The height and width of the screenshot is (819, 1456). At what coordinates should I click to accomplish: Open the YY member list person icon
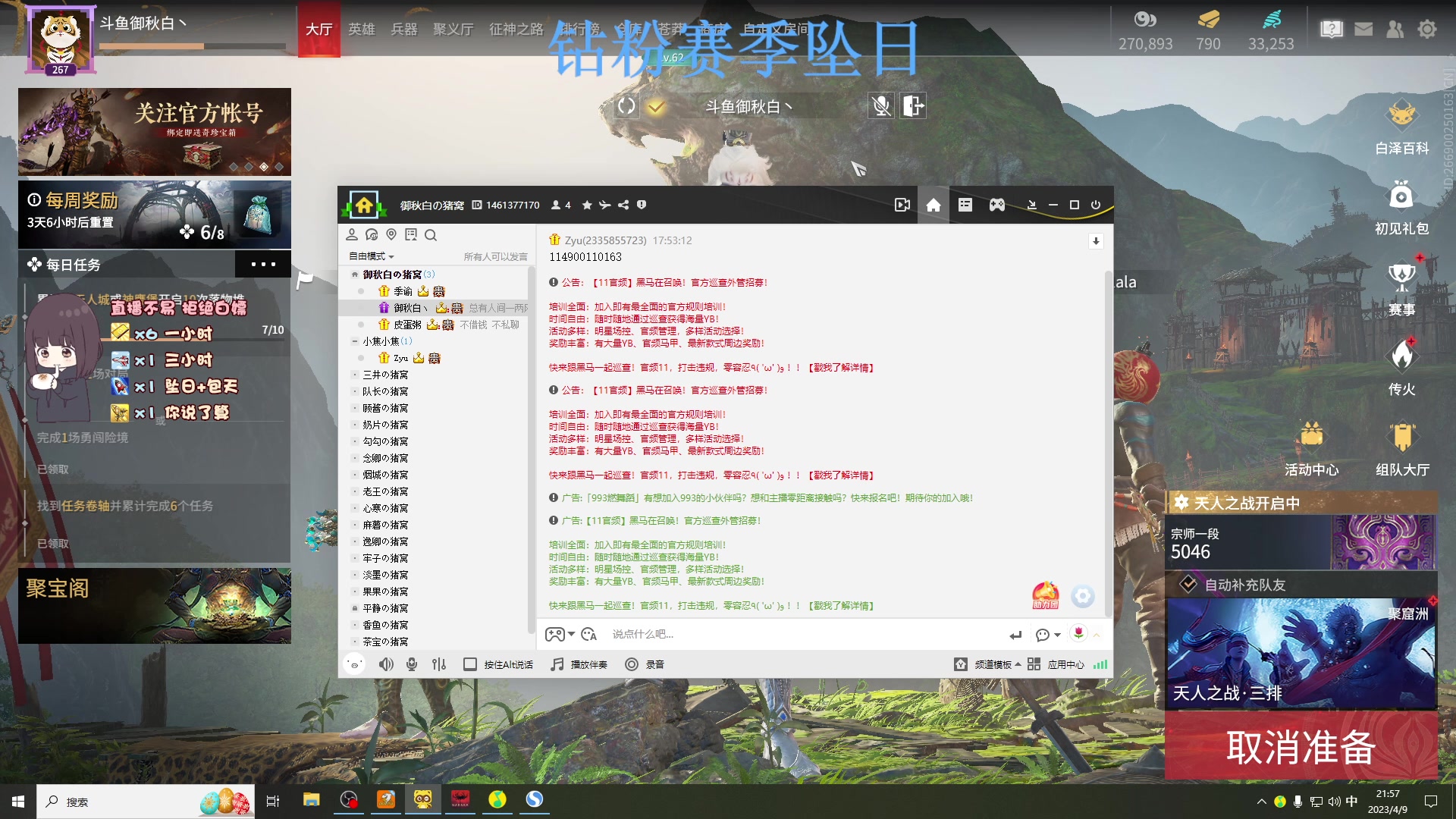[352, 235]
